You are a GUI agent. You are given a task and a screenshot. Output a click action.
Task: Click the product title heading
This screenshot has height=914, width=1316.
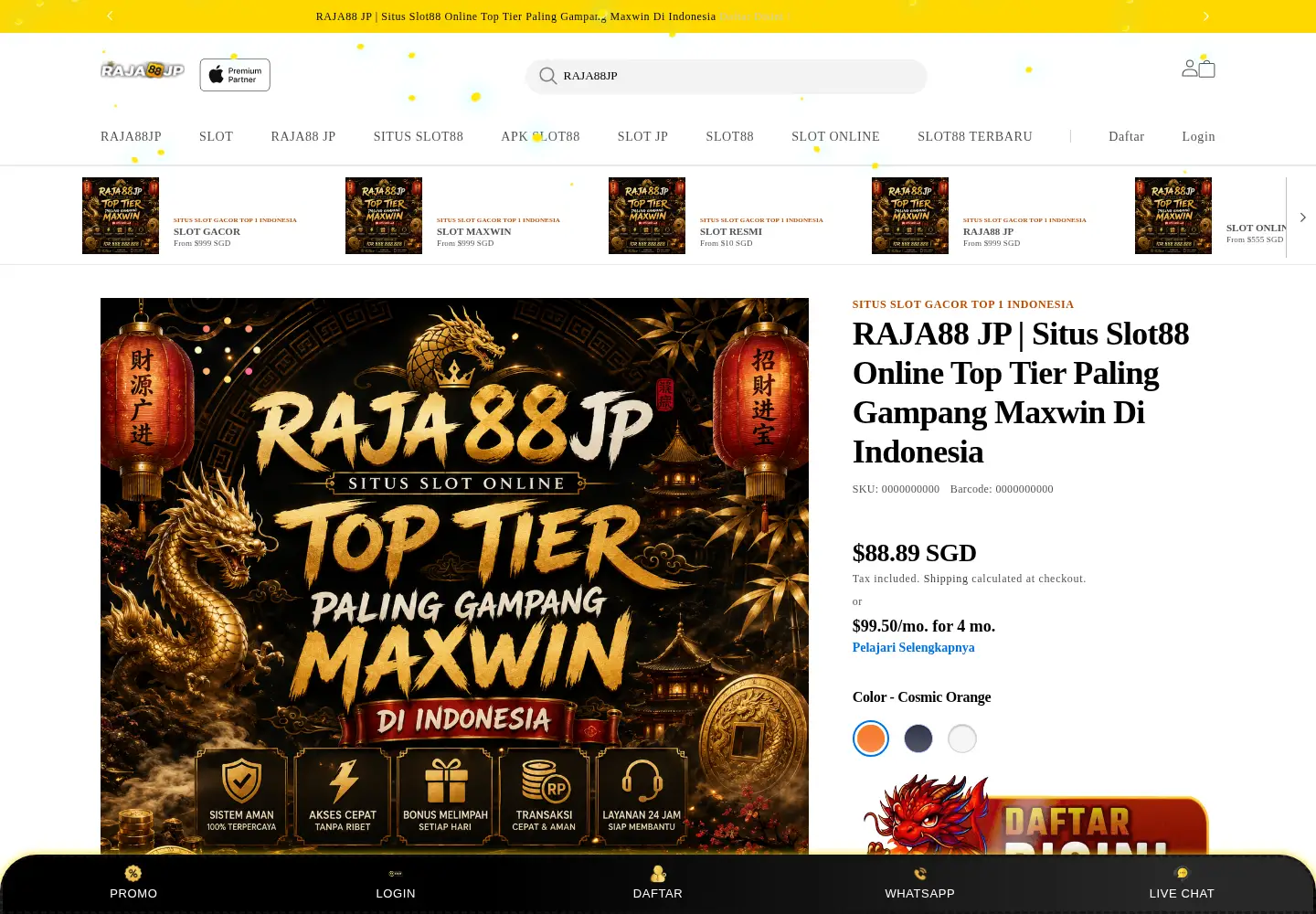pyautogui.click(x=1021, y=393)
